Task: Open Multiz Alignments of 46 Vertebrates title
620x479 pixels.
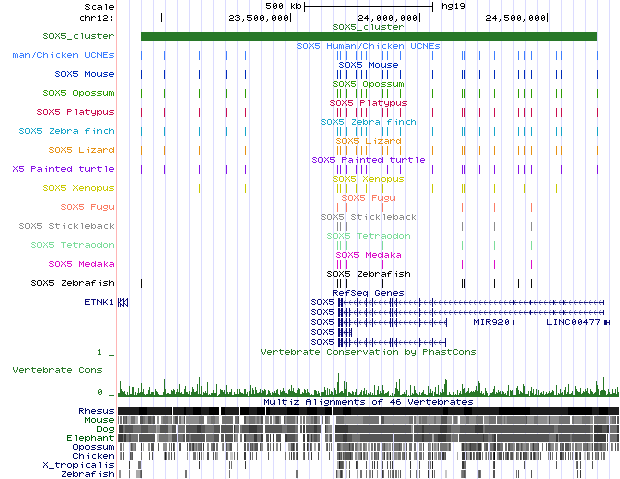Action: (x=368, y=401)
